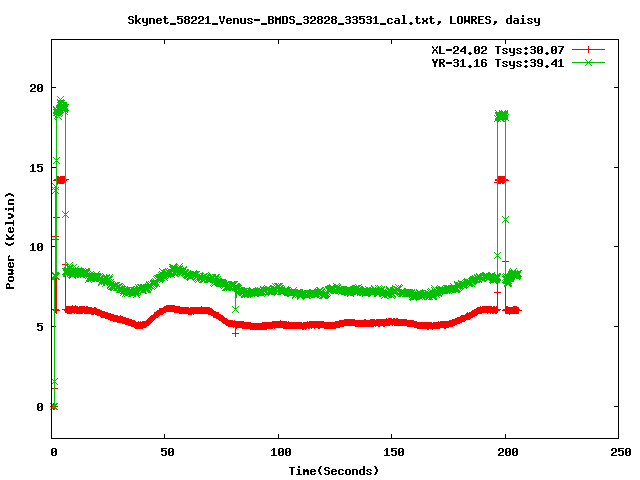Click the plot title Skynet_58221_Venus cal.txt
This screenshot has height=480, width=640.
tap(334, 20)
